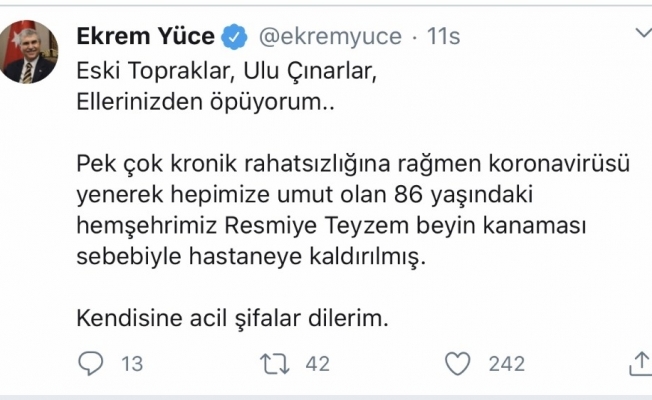Click the @ekremyuce handle
The height and width of the screenshot is (400, 652).
pos(331,38)
